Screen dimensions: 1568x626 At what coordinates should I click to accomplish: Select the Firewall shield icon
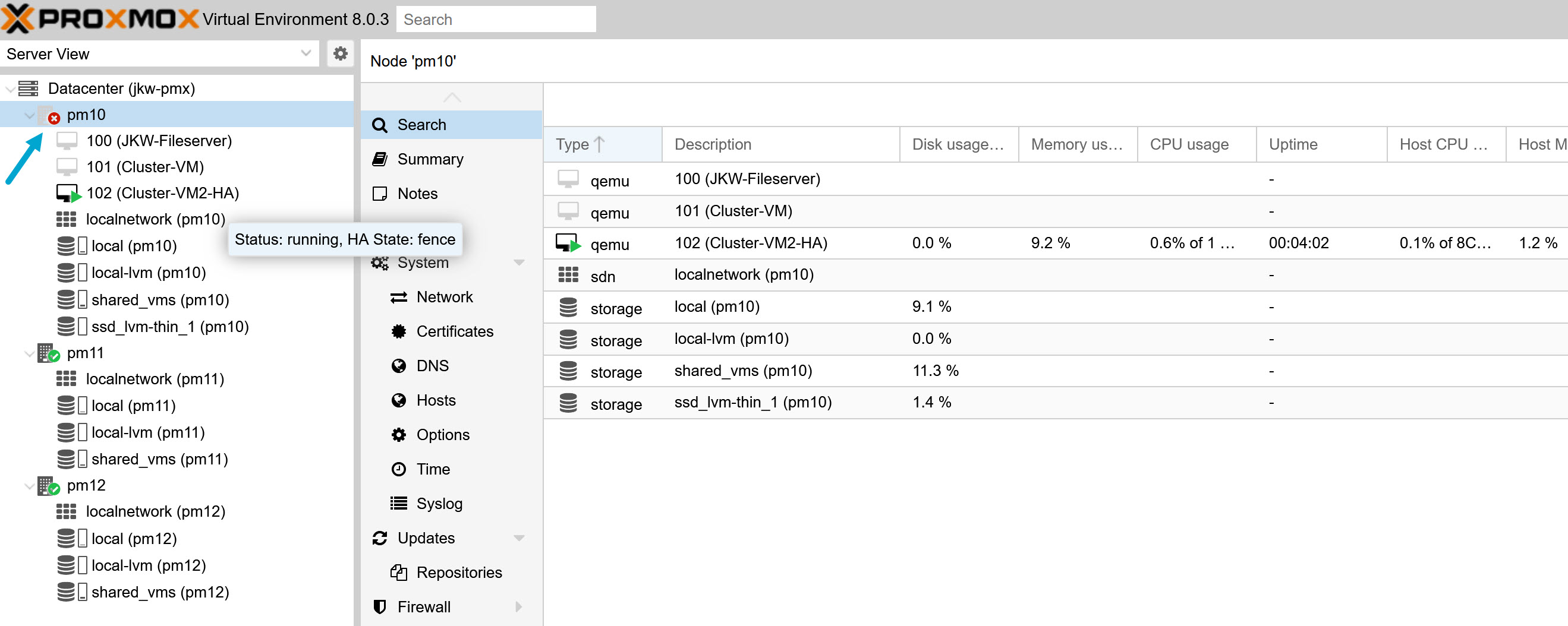click(x=379, y=606)
